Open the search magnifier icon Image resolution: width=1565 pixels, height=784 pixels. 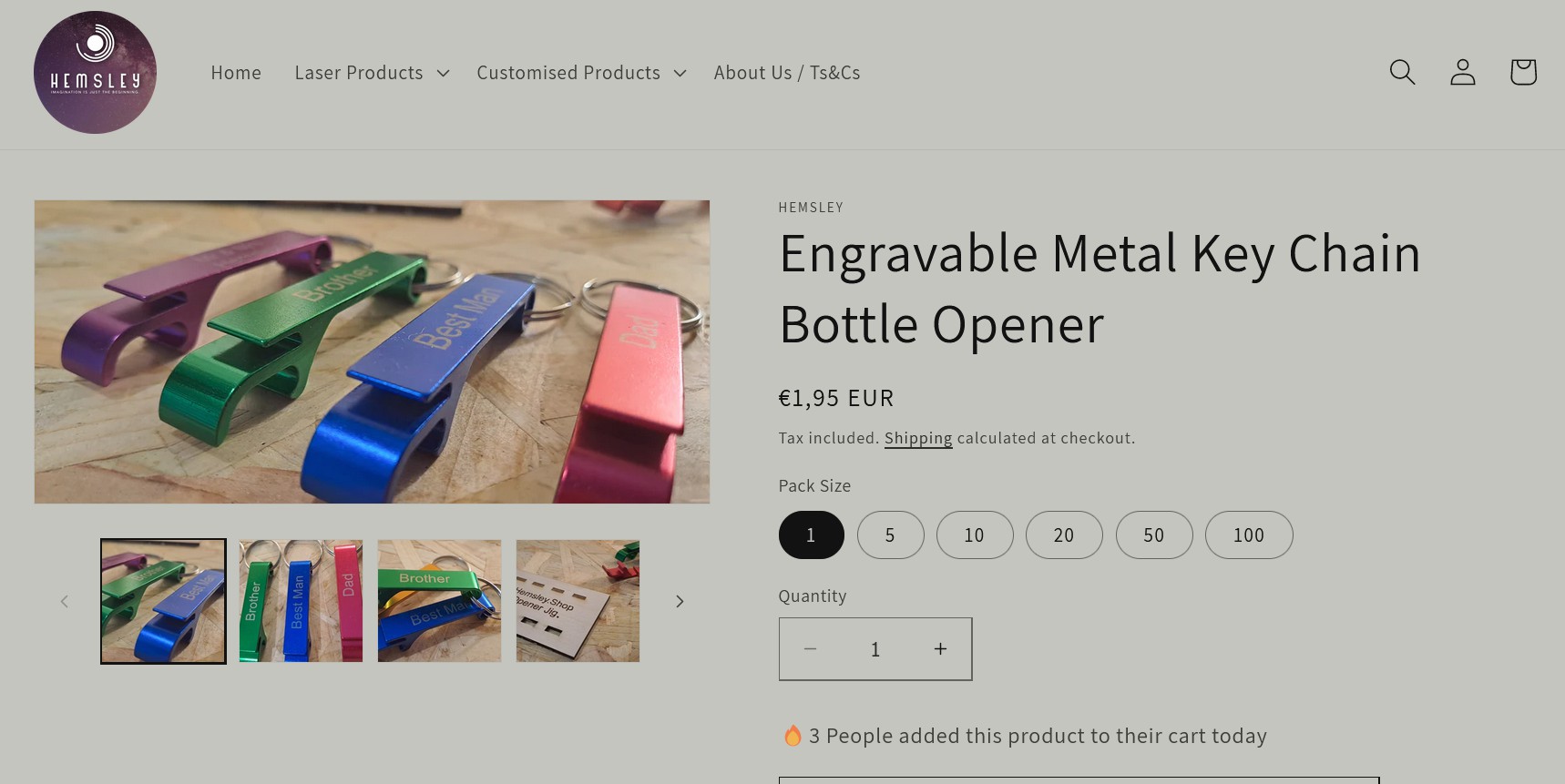click(x=1402, y=72)
